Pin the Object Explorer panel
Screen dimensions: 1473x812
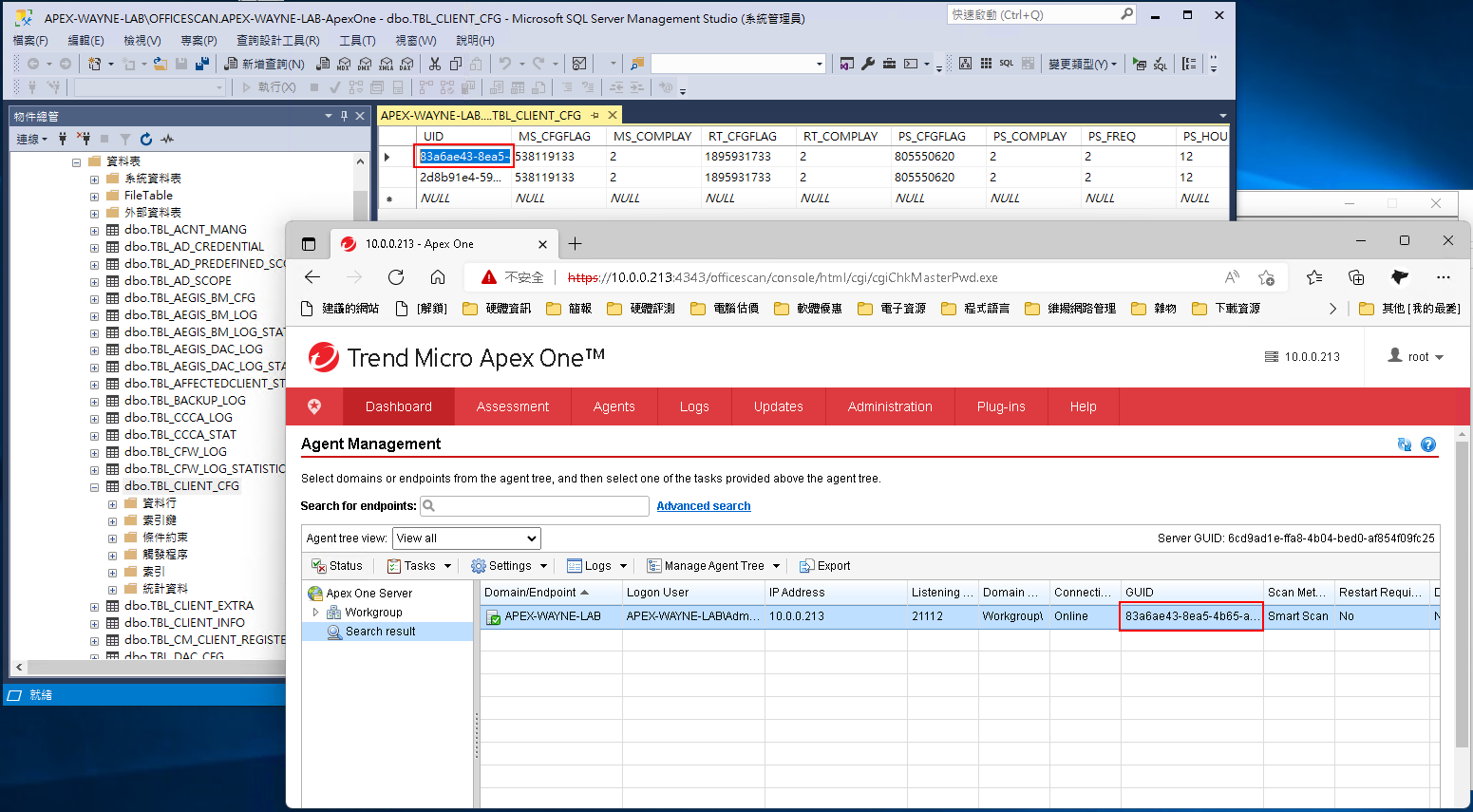pyautogui.click(x=344, y=116)
